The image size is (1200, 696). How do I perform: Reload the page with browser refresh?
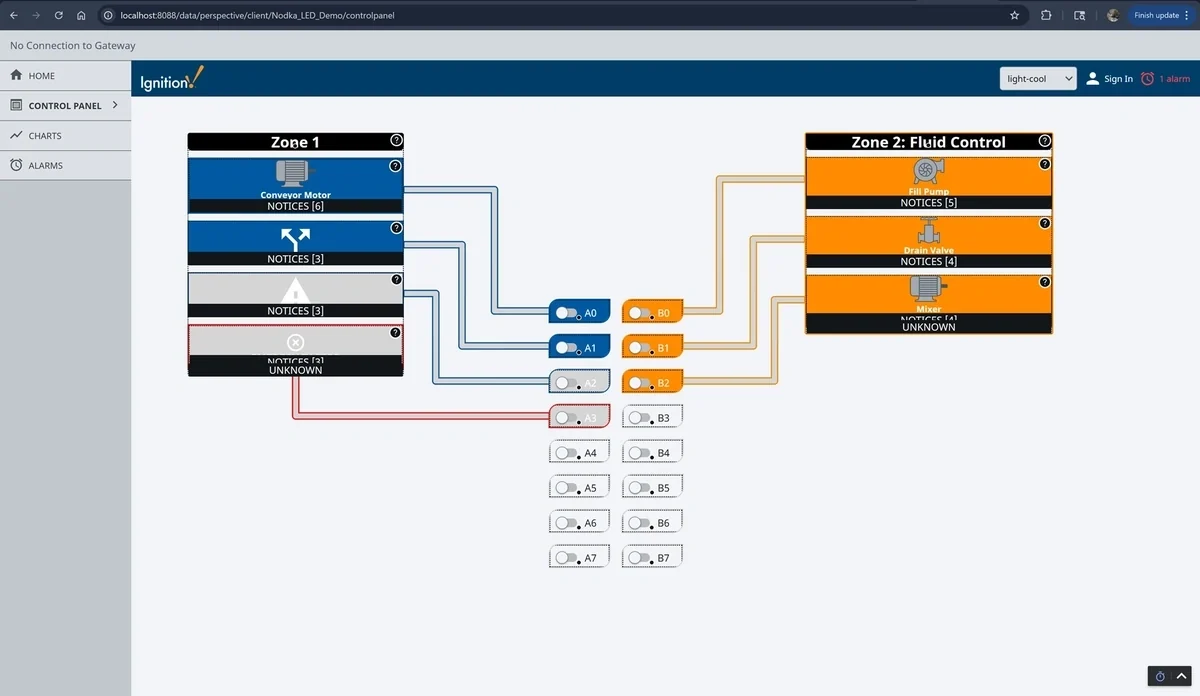pos(59,15)
